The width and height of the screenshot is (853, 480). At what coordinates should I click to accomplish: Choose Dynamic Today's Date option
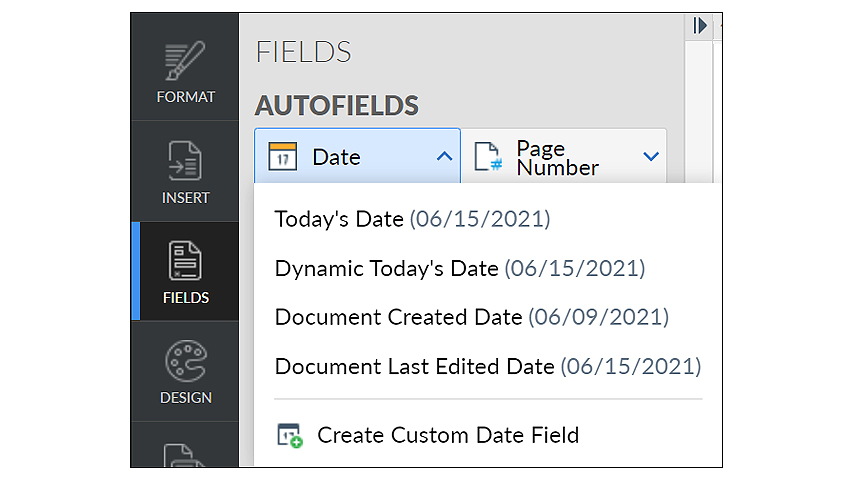point(460,269)
